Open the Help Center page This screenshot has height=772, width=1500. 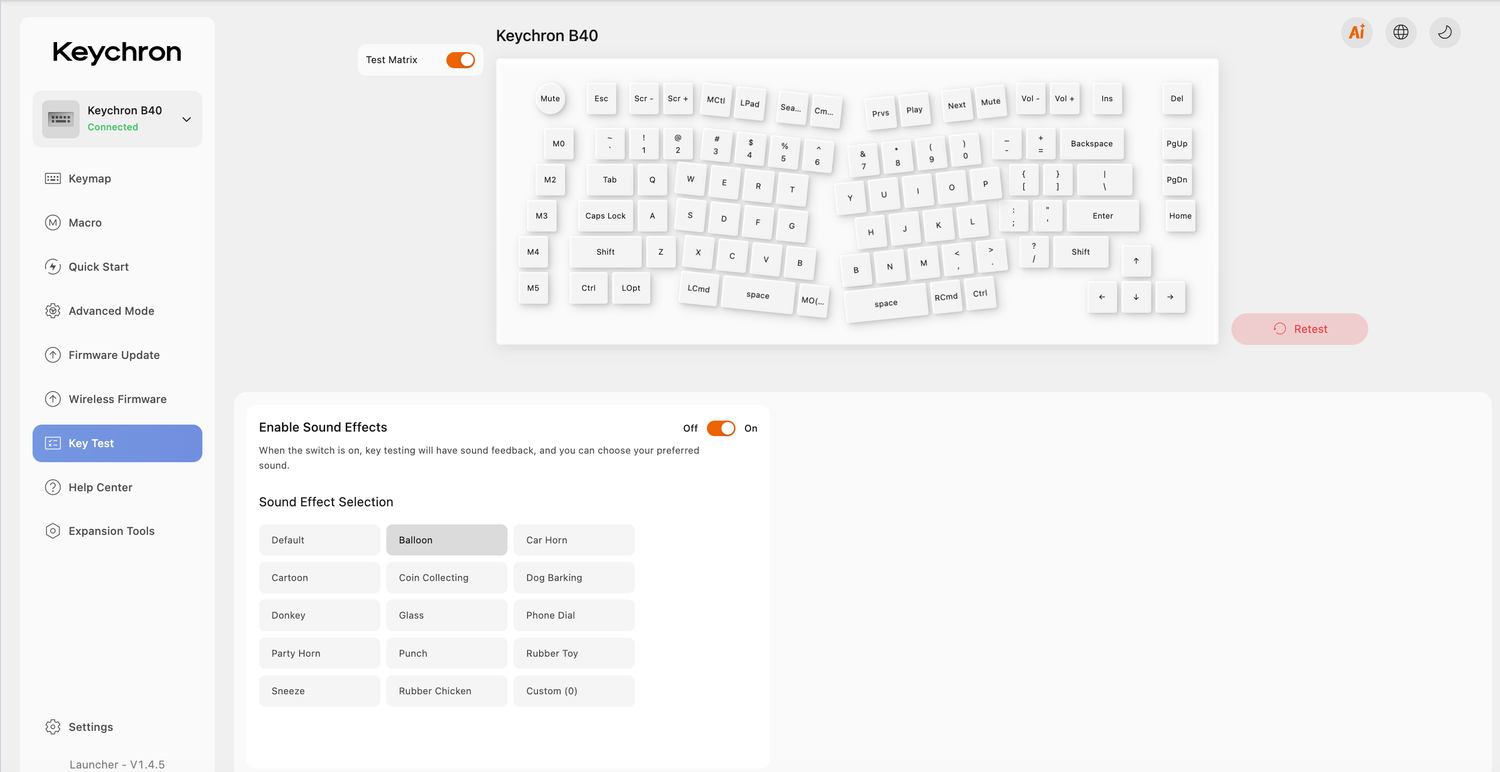117,487
